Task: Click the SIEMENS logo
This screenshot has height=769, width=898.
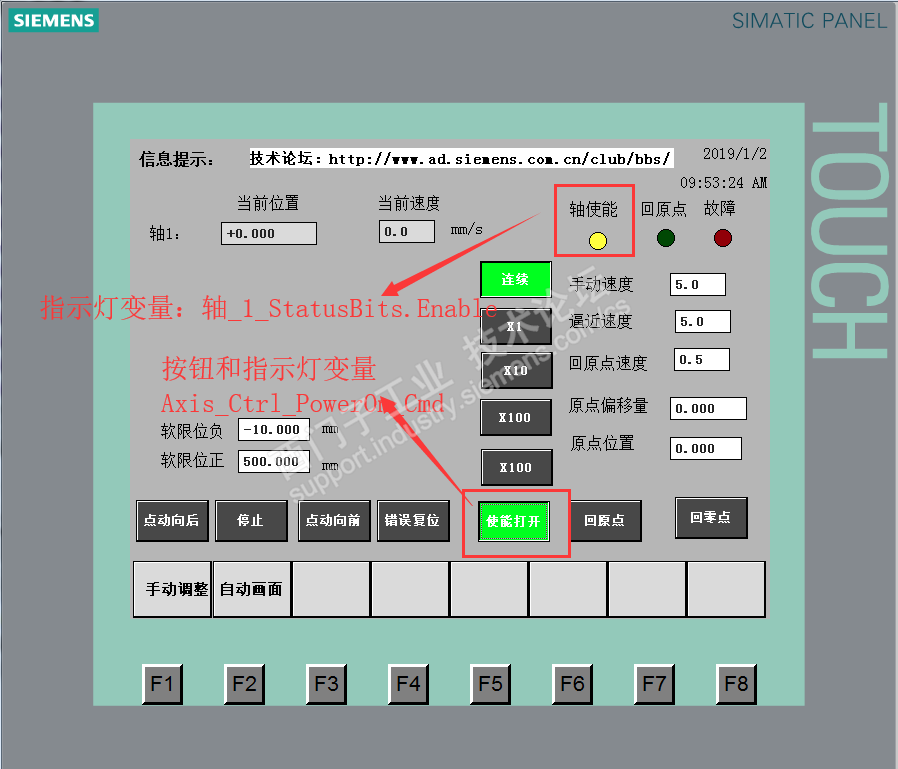Action: tap(54, 21)
